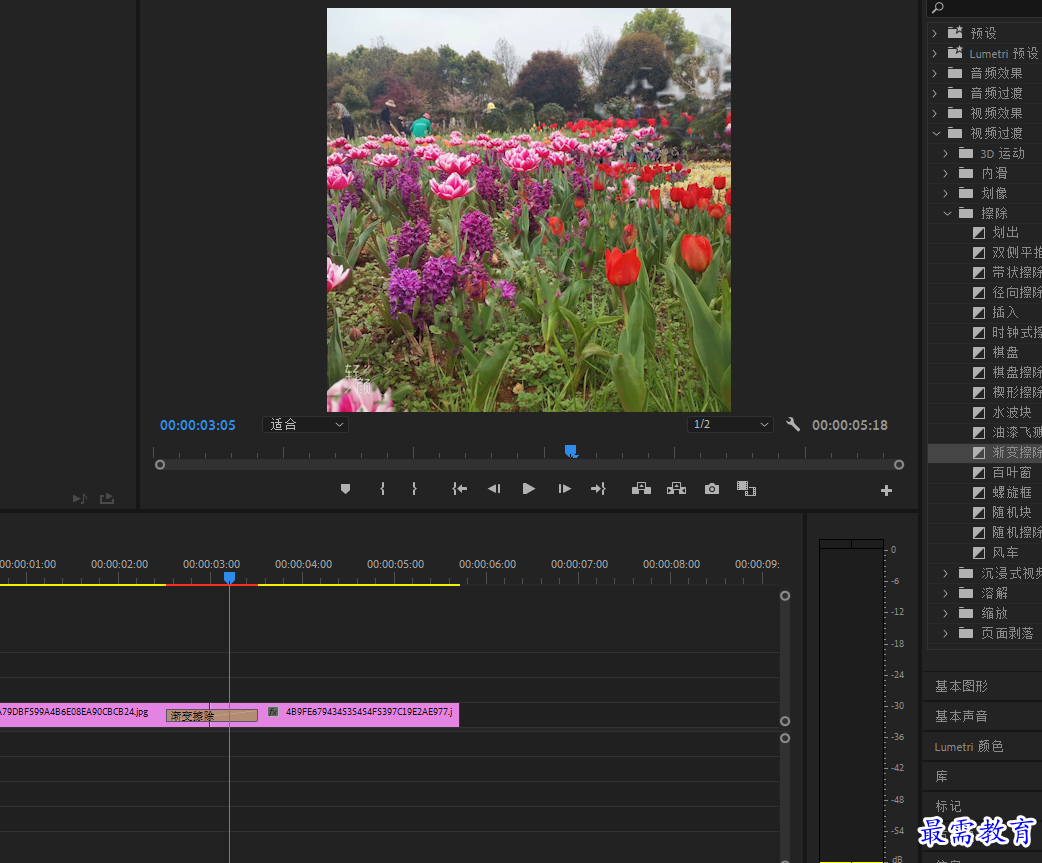1042x863 pixels.
Task: Select the 划出 wipe transition
Action: (1005, 233)
